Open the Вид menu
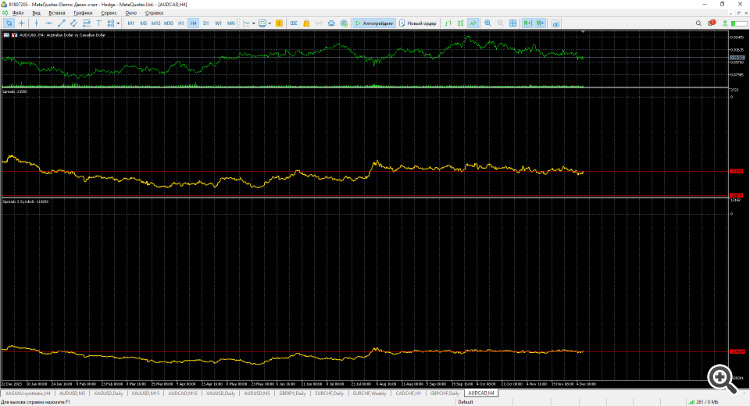750x406 pixels. (36, 13)
